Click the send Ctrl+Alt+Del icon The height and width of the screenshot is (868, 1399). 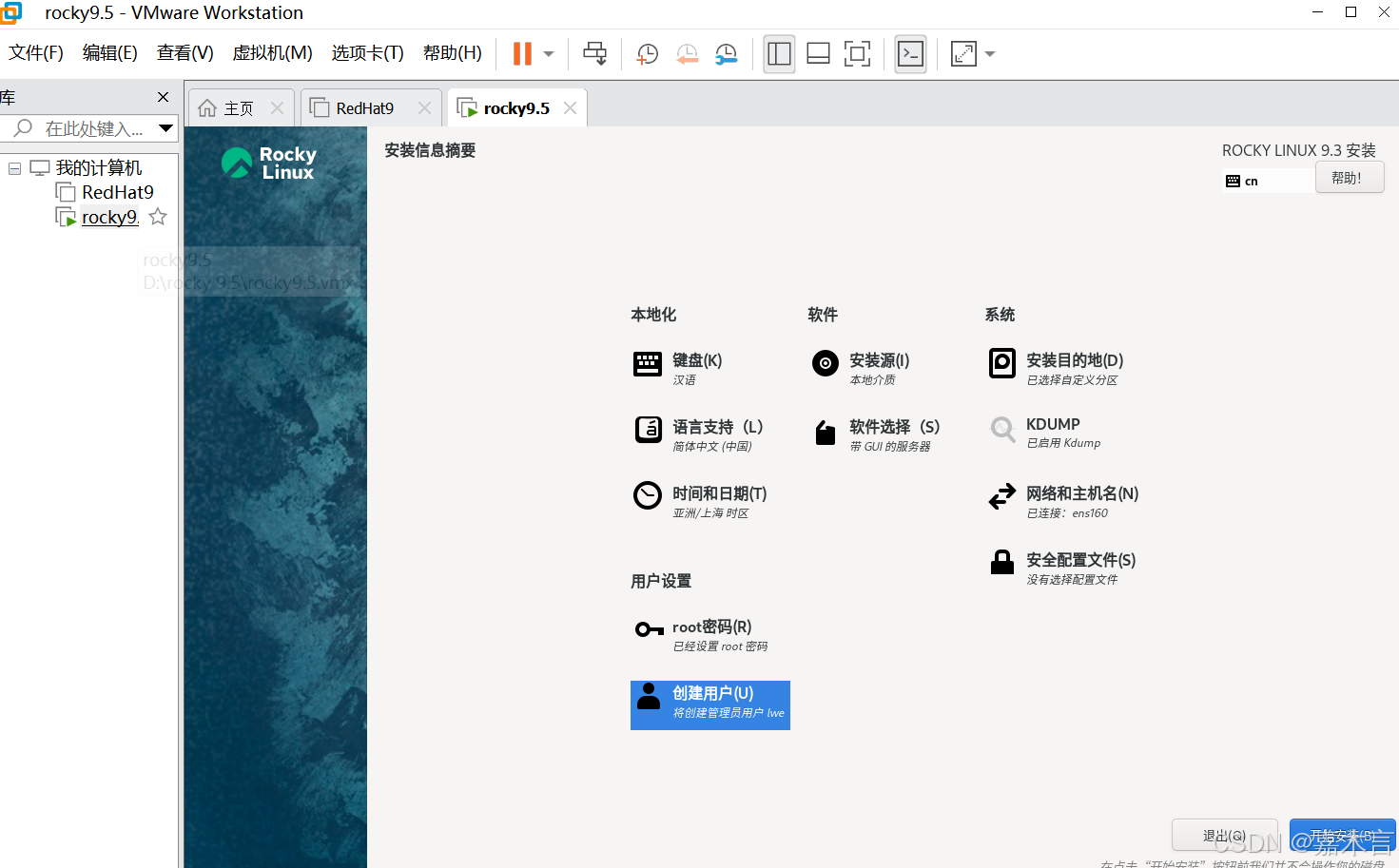pyautogui.click(x=595, y=53)
